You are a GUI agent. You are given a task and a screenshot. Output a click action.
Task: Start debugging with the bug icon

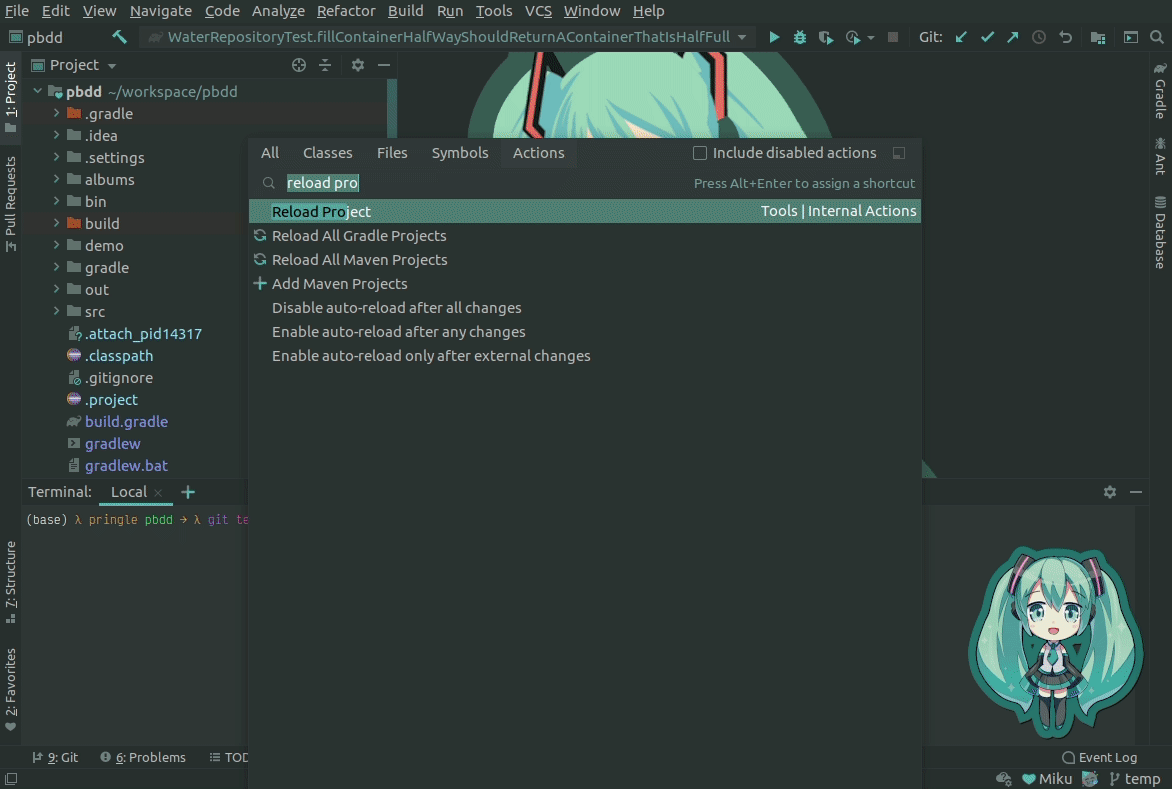(x=800, y=37)
